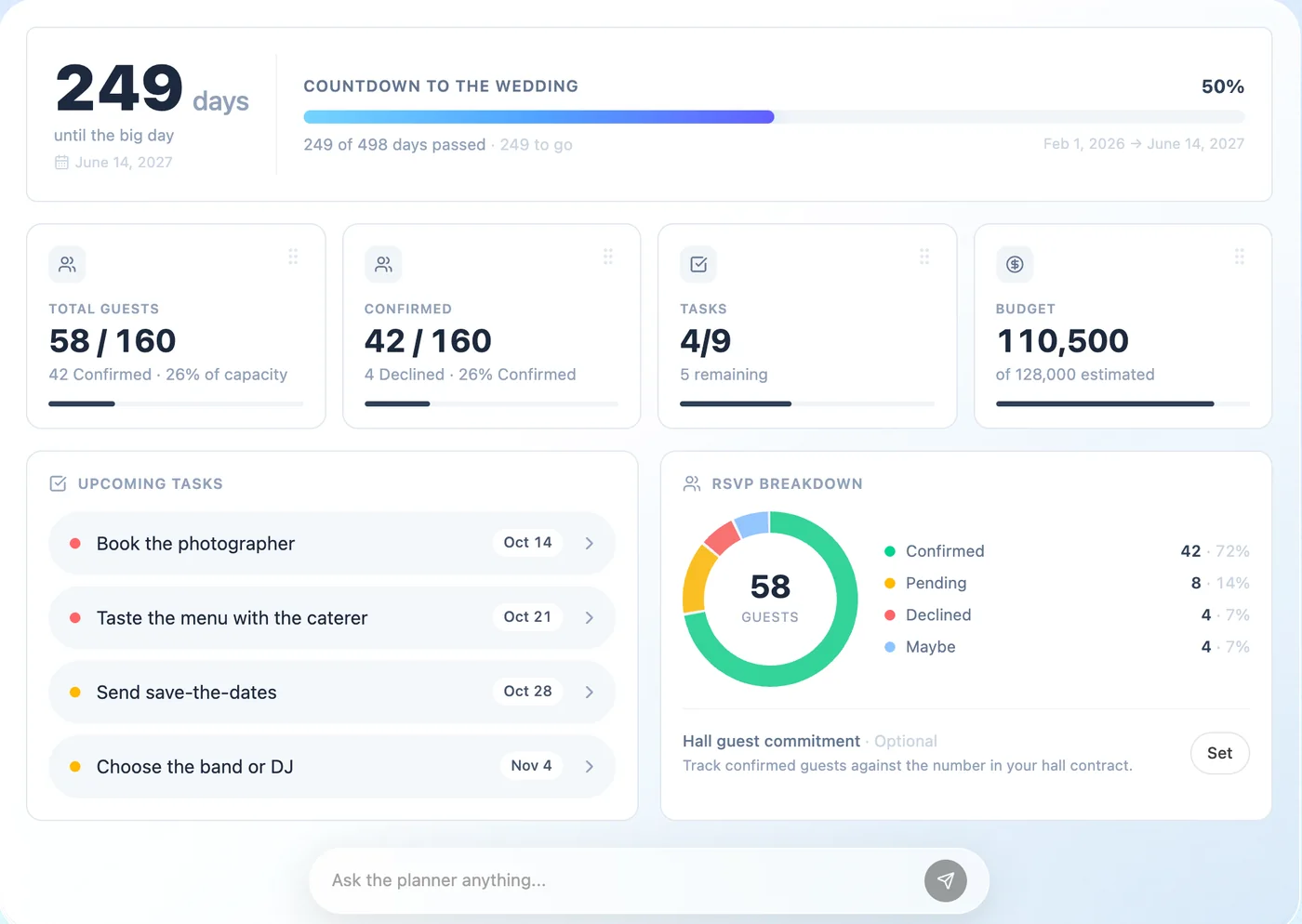1302x924 pixels.
Task: Click the Budget card progress bar
Action: 1123,403
